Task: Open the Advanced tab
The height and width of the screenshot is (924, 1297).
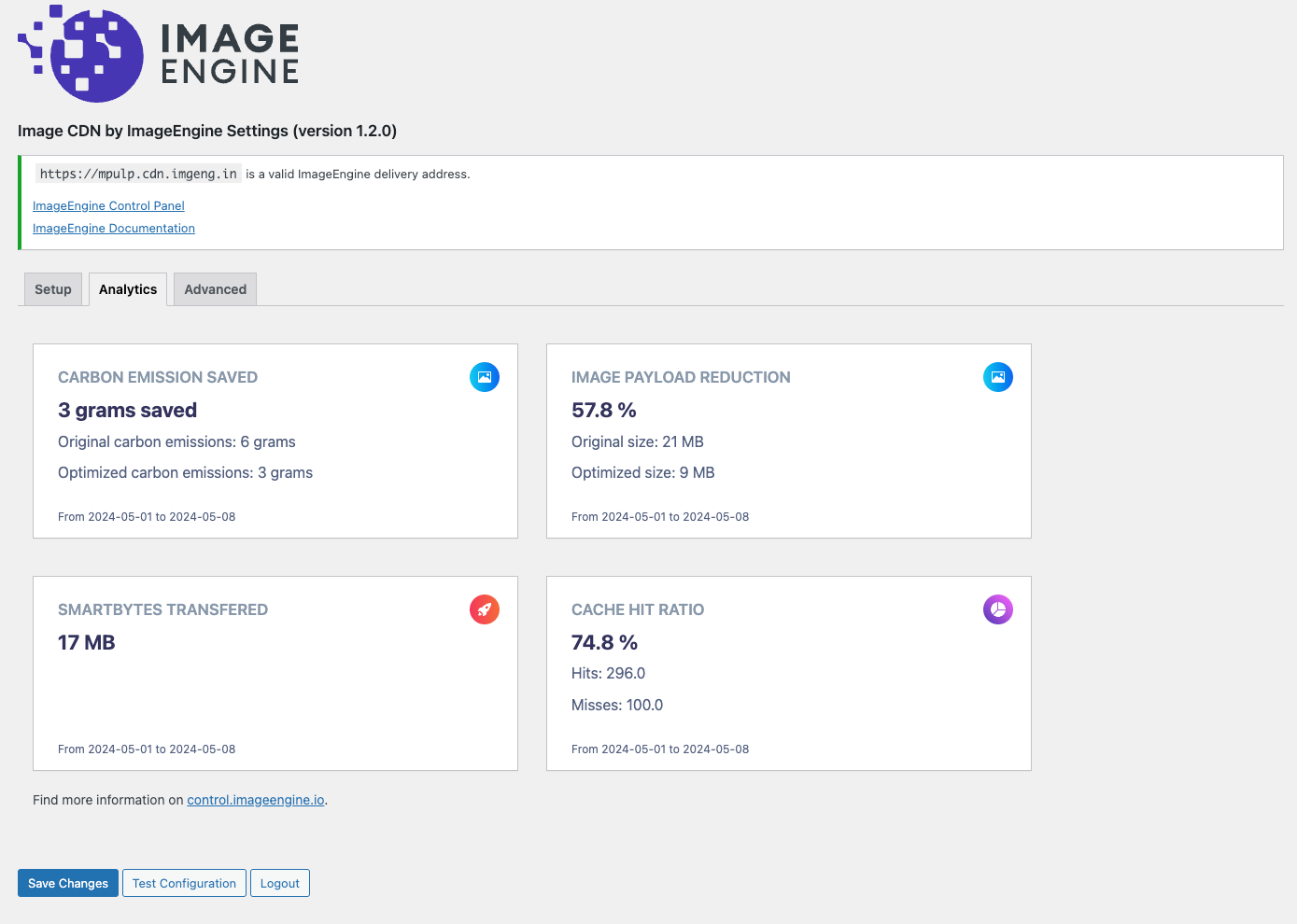Action: click(x=215, y=289)
